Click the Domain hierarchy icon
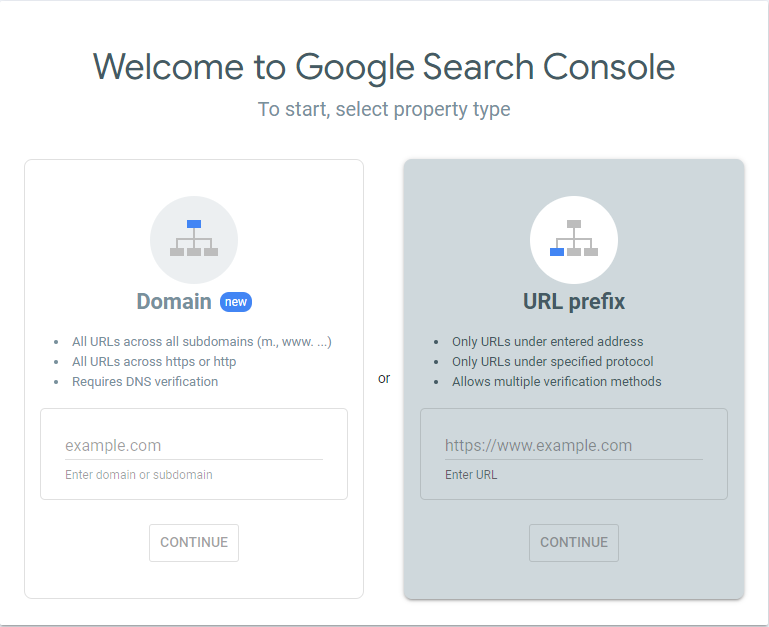 [x=194, y=239]
